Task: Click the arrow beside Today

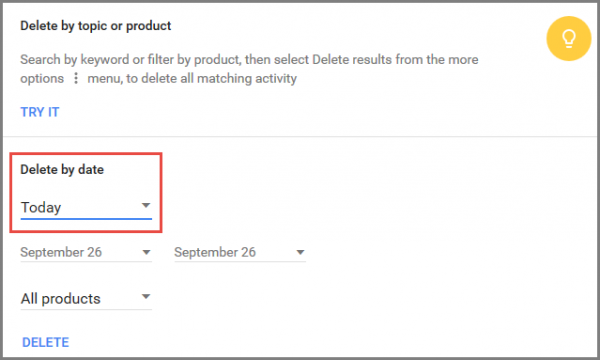Action: click(x=146, y=205)
